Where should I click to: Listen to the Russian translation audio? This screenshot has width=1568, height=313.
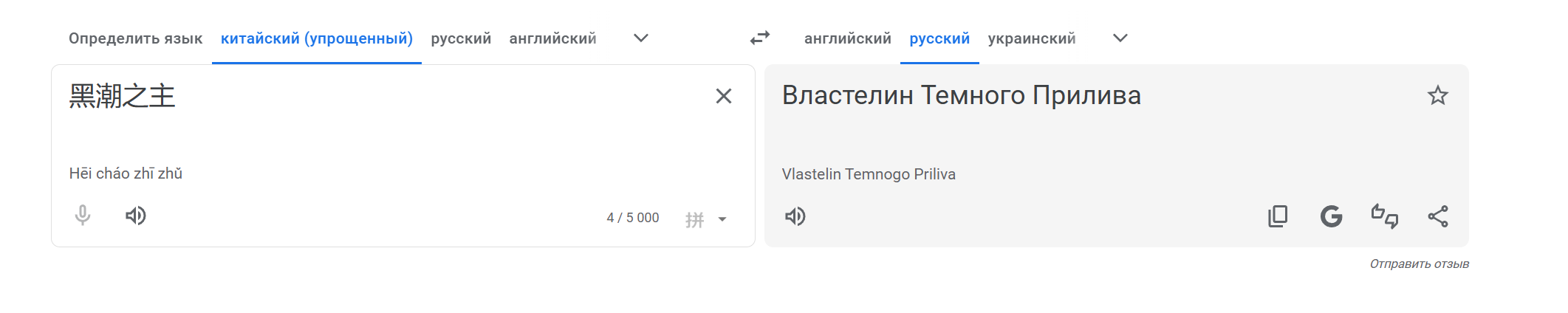[x=795, y=216]
